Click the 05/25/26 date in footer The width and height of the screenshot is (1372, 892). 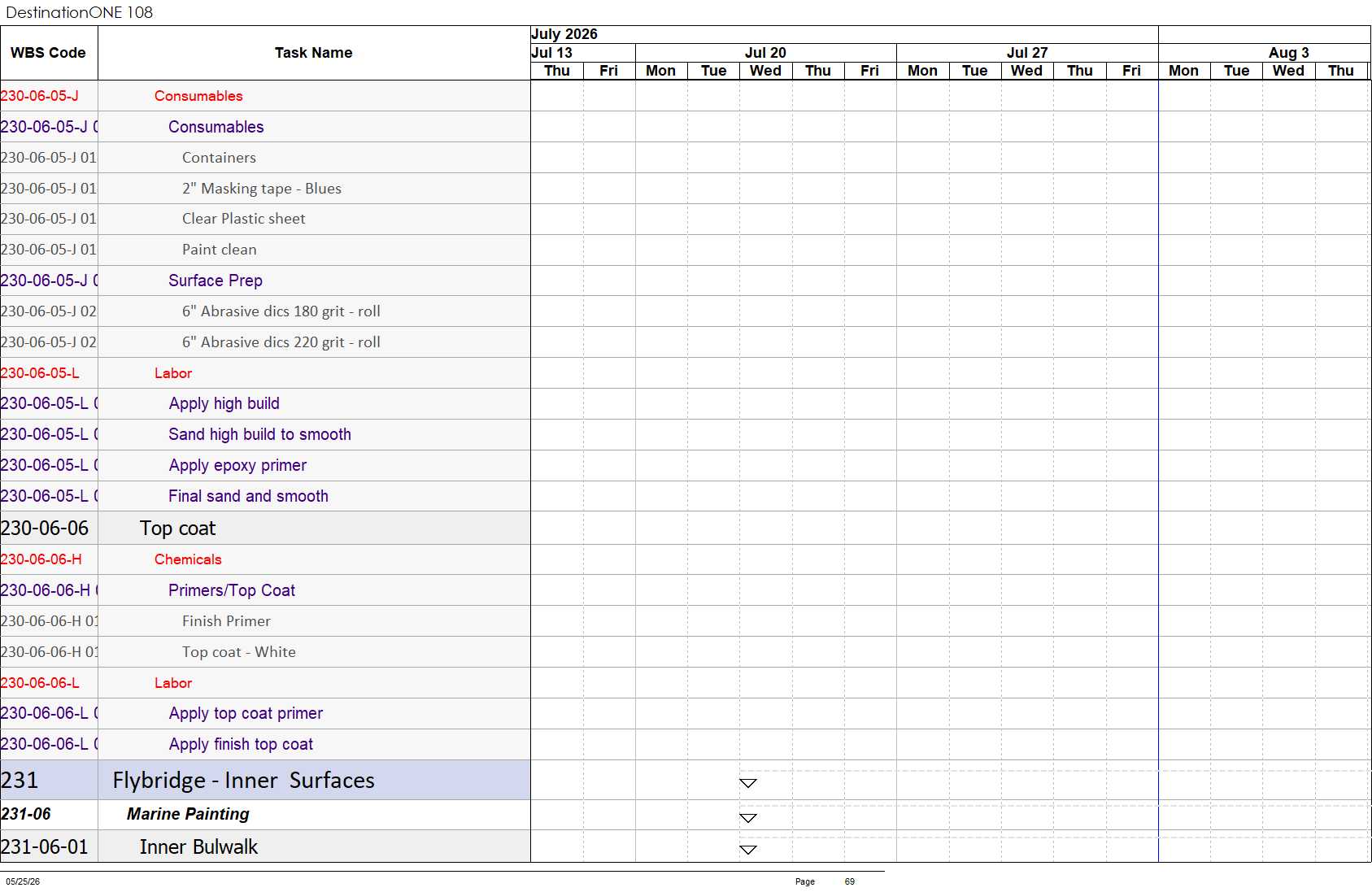point(23,881)
